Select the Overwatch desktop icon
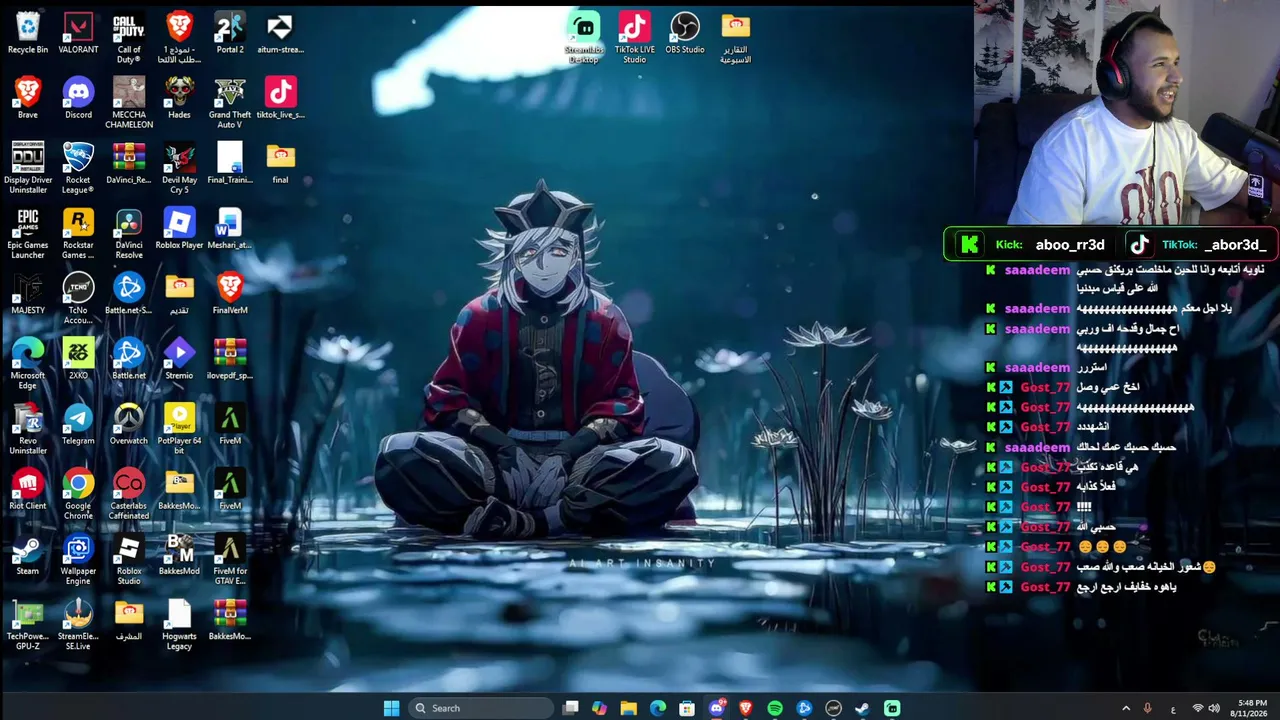 click(129, 423)
